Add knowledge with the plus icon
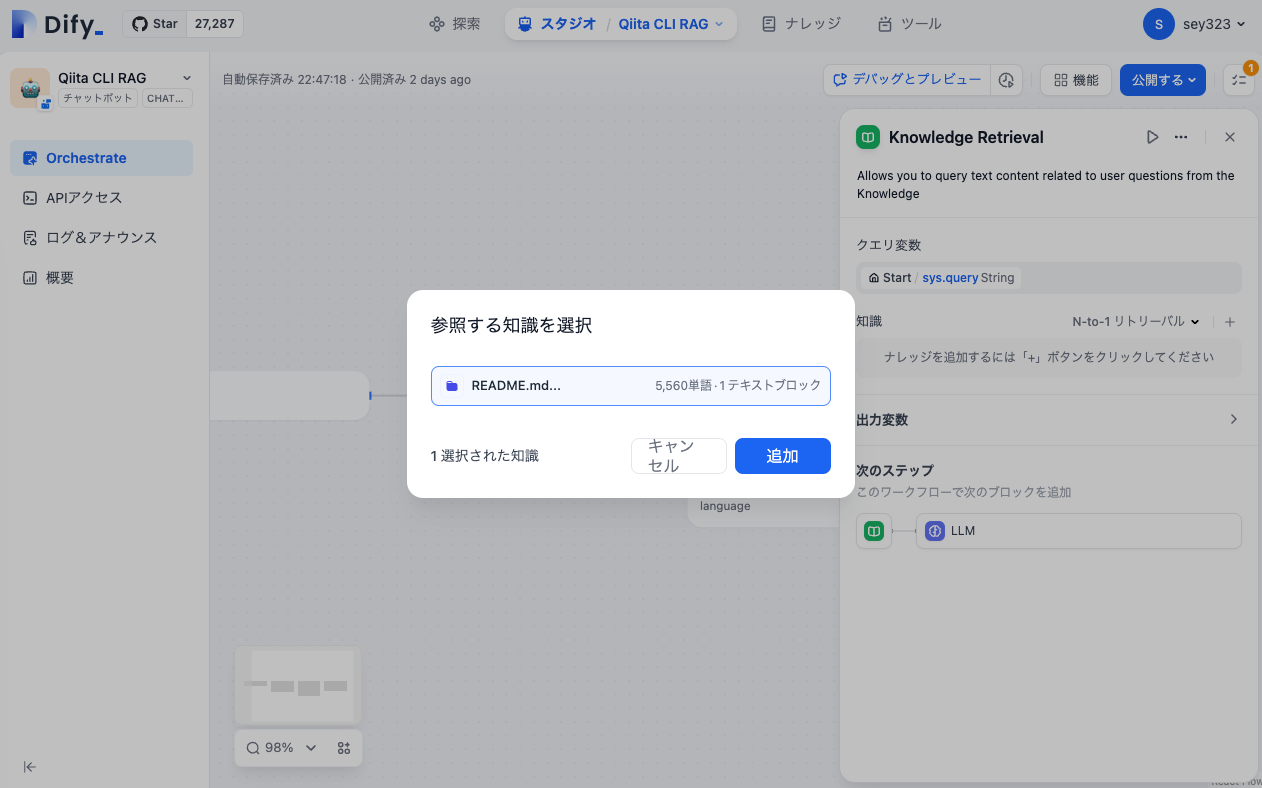This screenshot has width=1262, height=788. pyautogui.click(x=1230, y=322)
